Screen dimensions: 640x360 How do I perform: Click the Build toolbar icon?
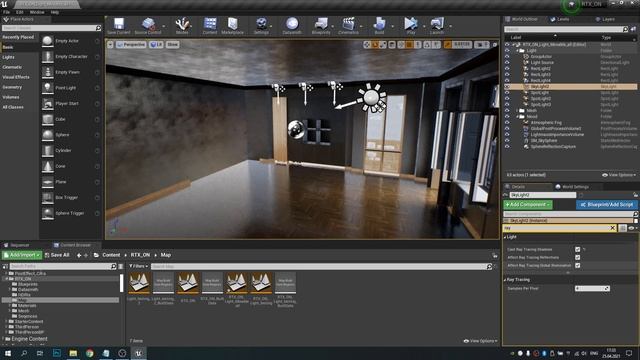coord(379,26)
